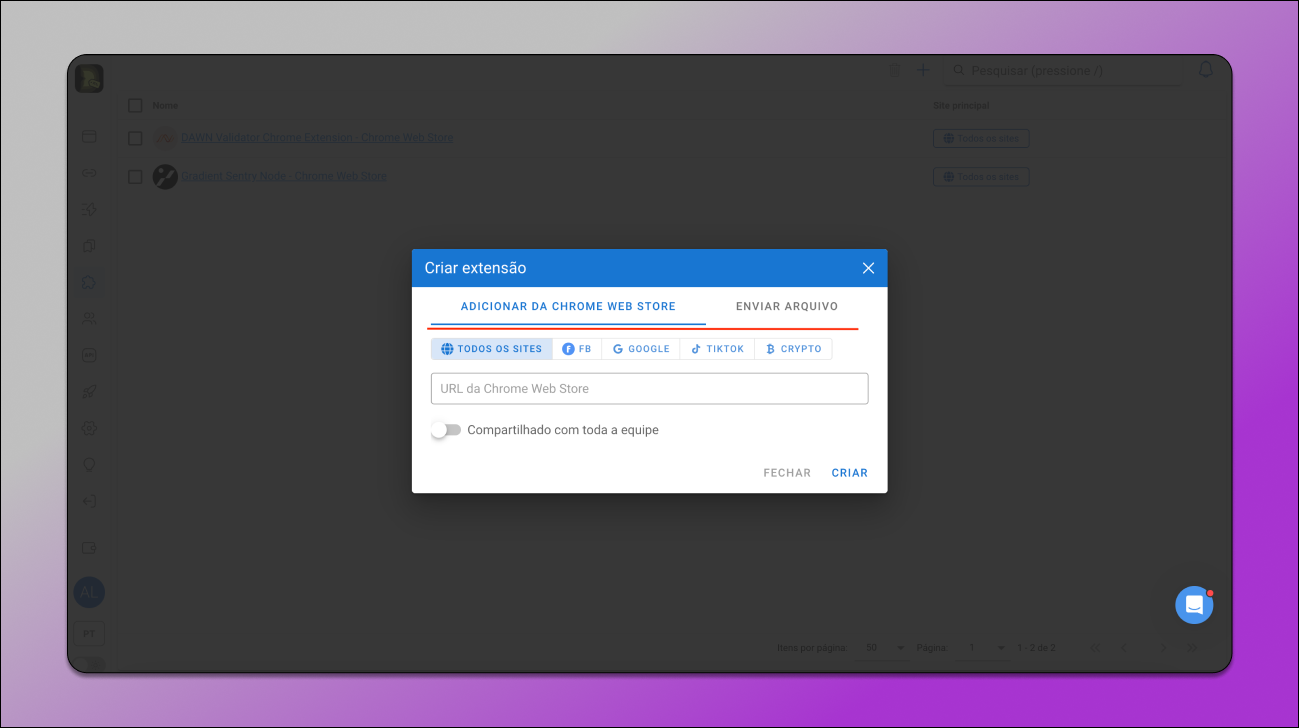Image resolution: width=1299 pixels, height=728 pixels.
Task: Click the plus add extension icon
Action: click(x=923, y=71)
